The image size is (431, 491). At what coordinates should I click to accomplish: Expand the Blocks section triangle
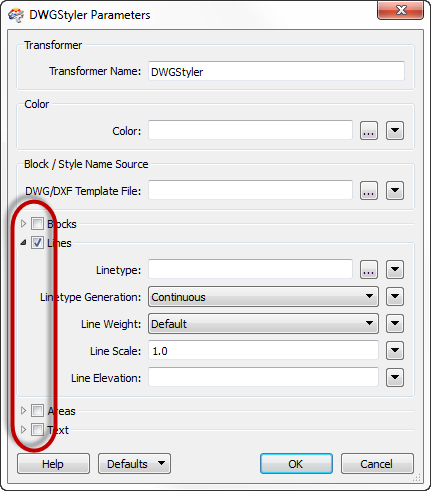23,223
